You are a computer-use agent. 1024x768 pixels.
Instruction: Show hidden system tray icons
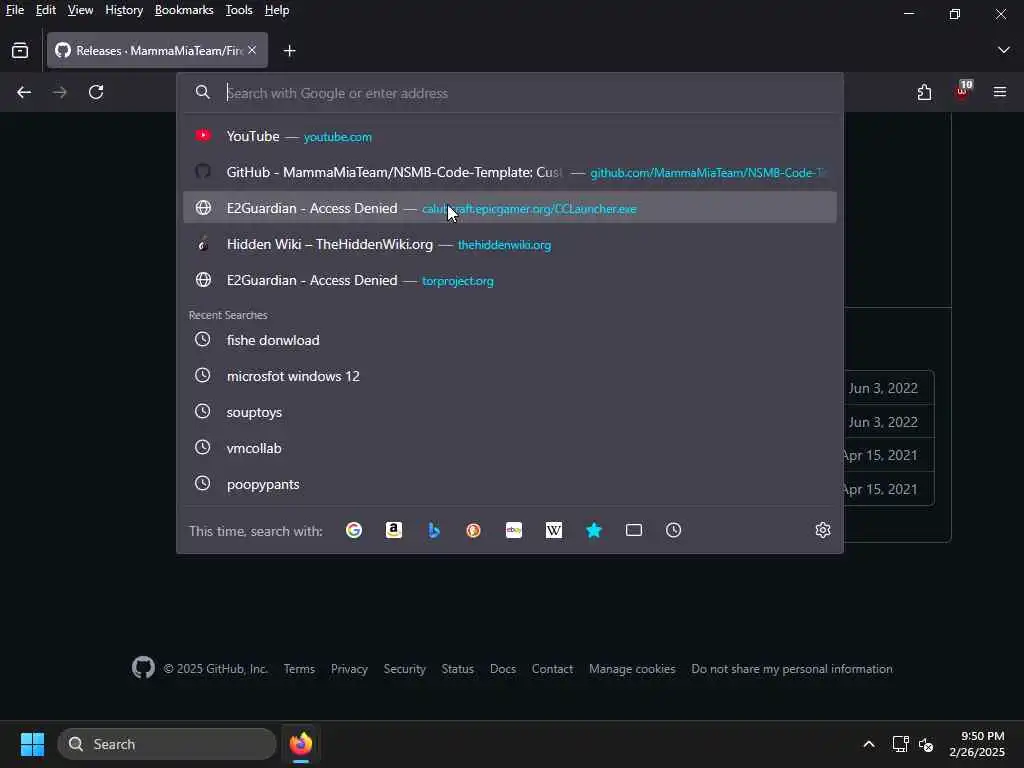click(x=869, y=744)
